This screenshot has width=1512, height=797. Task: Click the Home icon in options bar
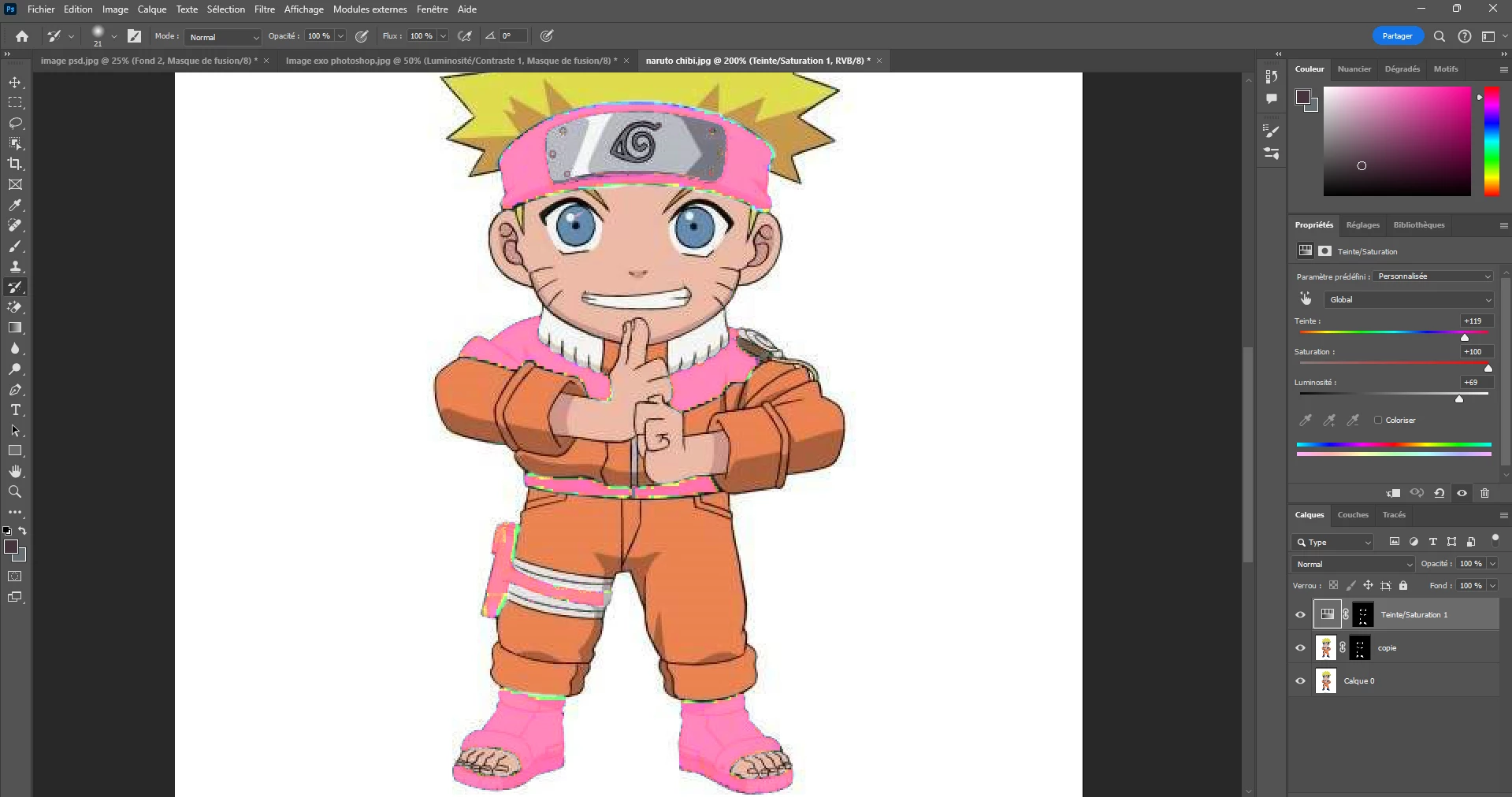[22, 36]
